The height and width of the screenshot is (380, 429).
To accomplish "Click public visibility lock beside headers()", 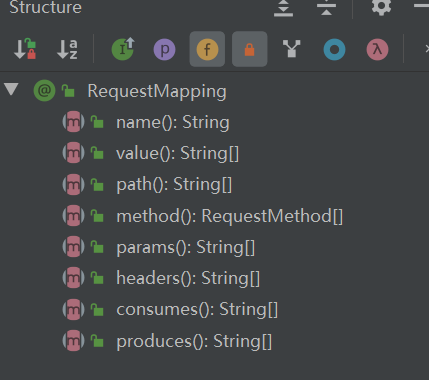I will click(x=97, y=278).
